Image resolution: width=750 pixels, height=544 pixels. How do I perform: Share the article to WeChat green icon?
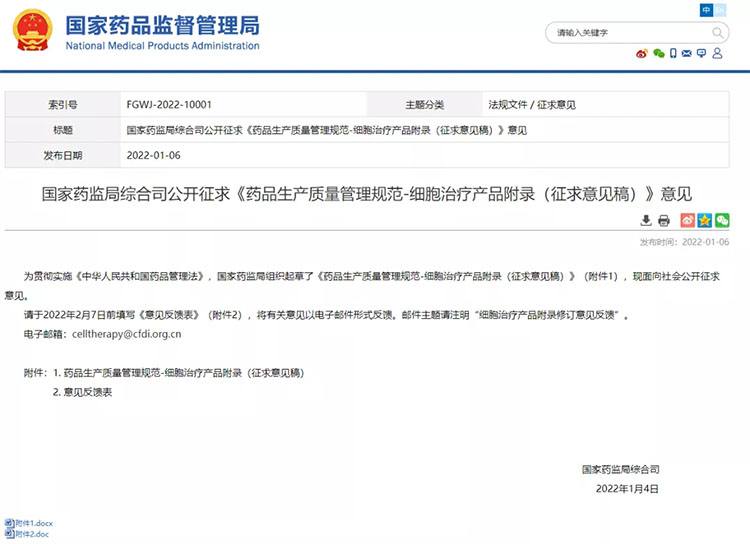pyautogui.click(x=722, y=220)
